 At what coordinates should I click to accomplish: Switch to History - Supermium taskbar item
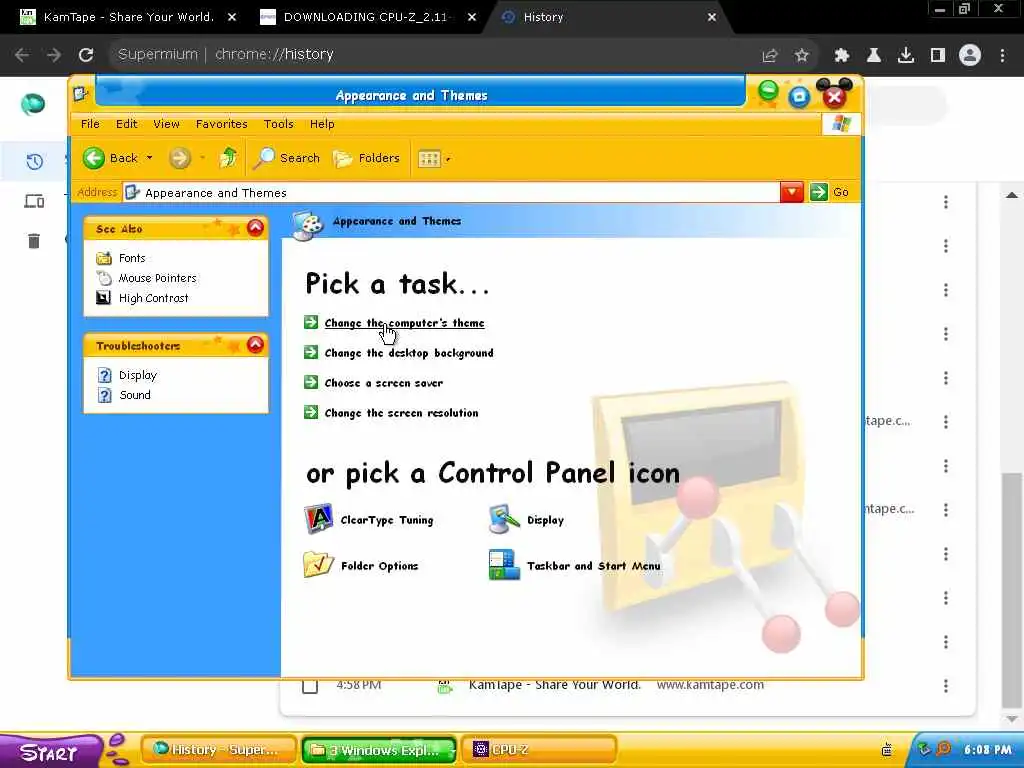pyautogui.click(x=217, y=750)
